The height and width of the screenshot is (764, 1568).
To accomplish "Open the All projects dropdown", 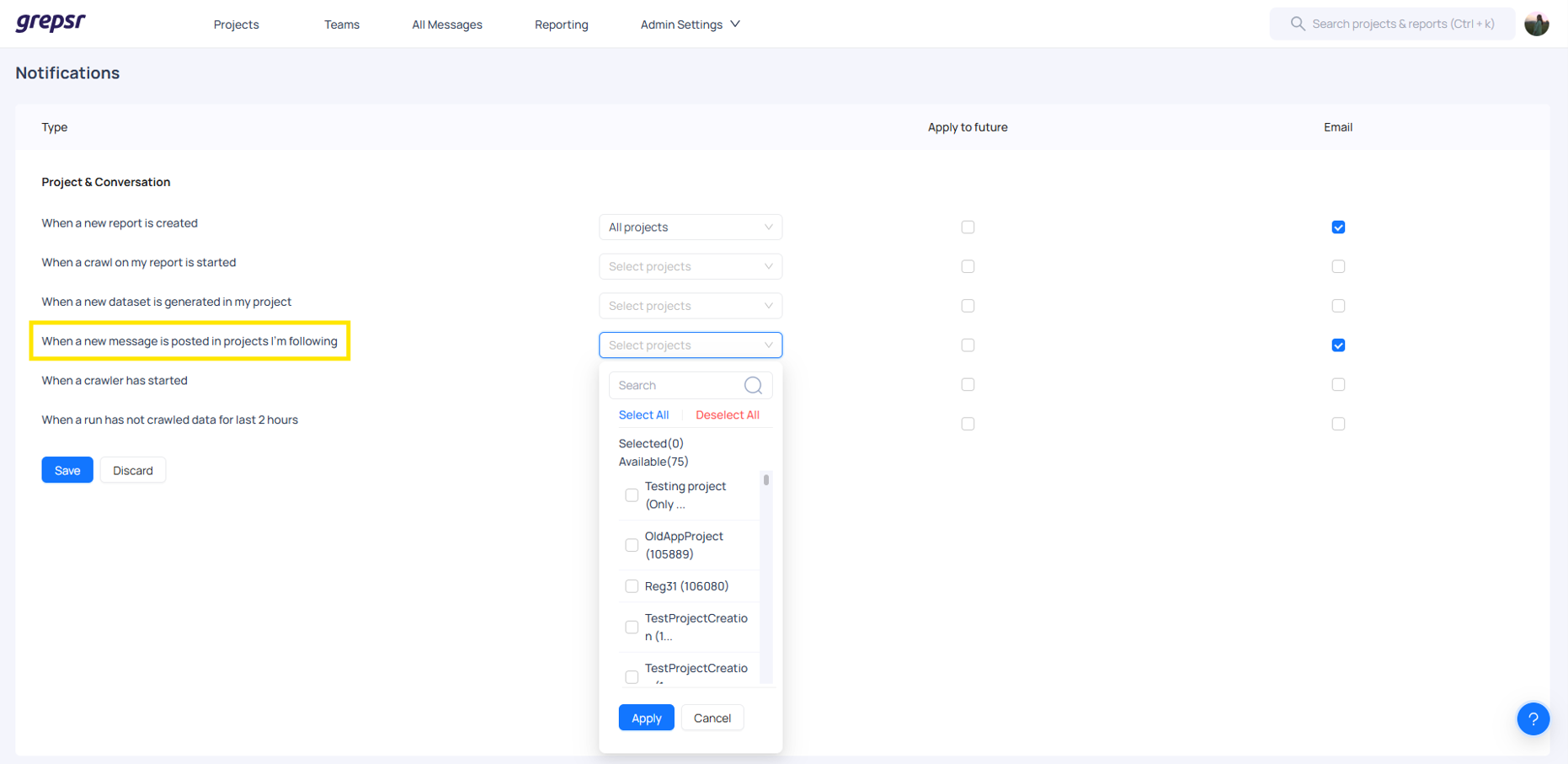I will coord(690,227).
